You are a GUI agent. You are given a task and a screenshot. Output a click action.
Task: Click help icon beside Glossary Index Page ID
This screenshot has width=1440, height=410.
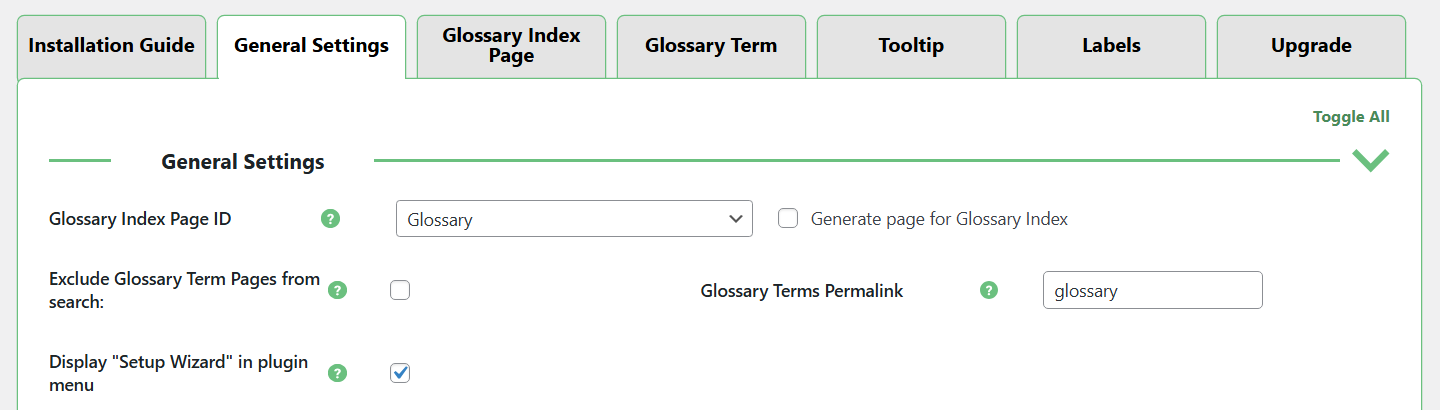coord(330,218)
